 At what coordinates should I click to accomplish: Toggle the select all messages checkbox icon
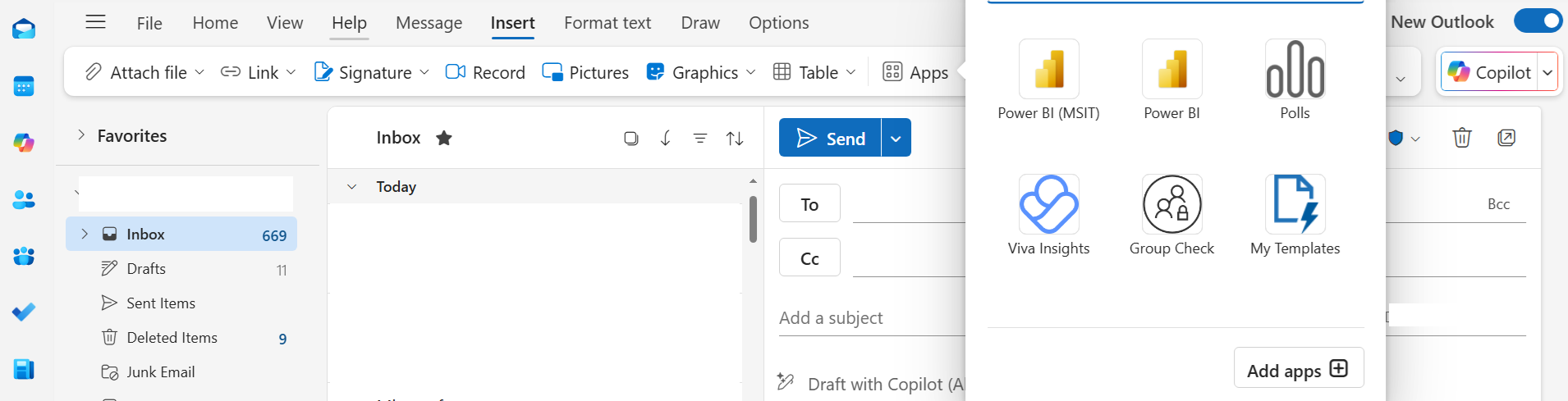point(630,139)
